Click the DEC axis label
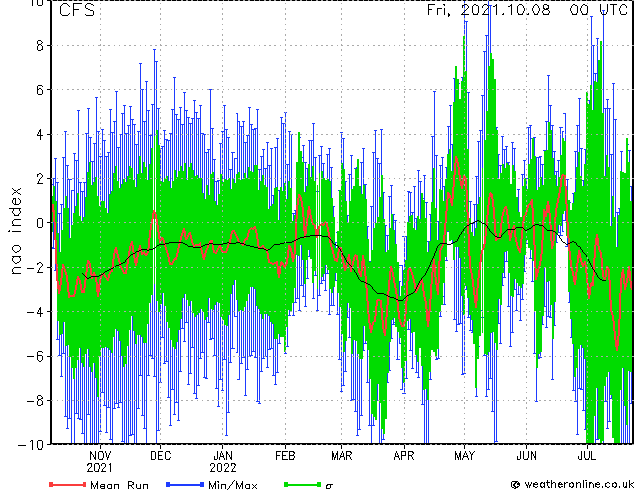The width and height of the screenshot is (634, 490). click(161, 456)
